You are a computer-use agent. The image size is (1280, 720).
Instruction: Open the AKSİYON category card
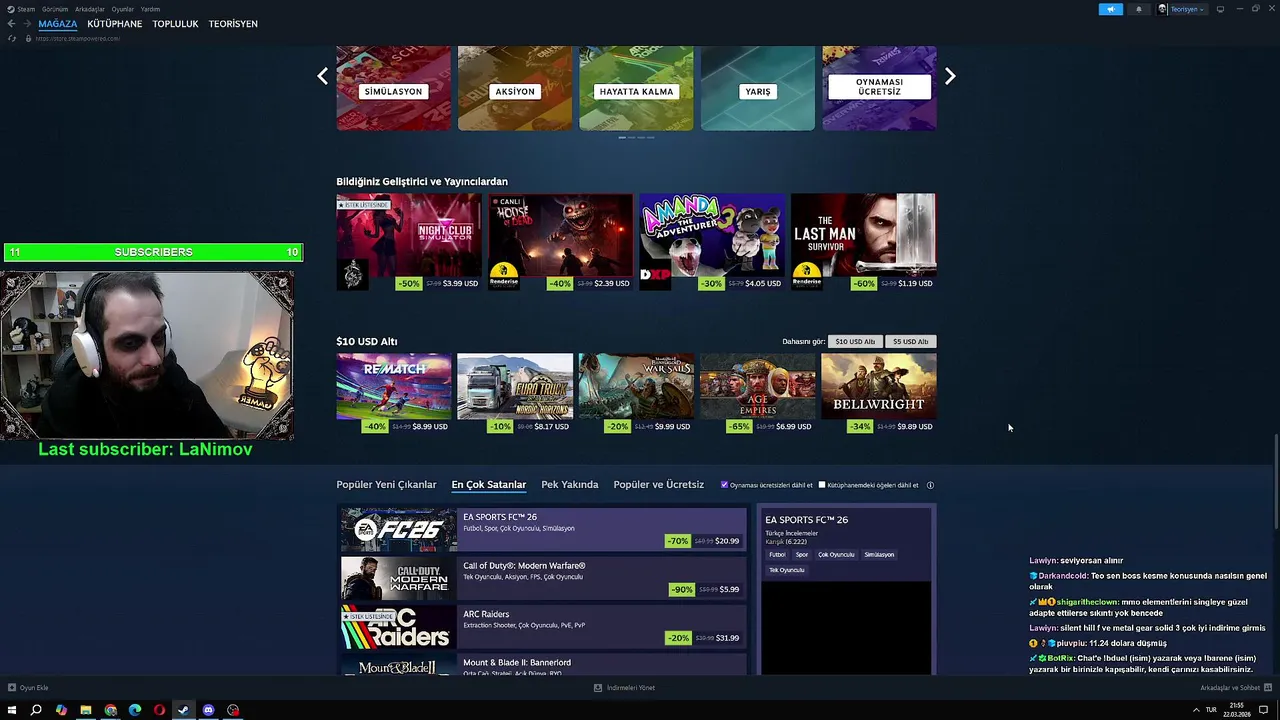pyautogui.click(x=515, y=88)
